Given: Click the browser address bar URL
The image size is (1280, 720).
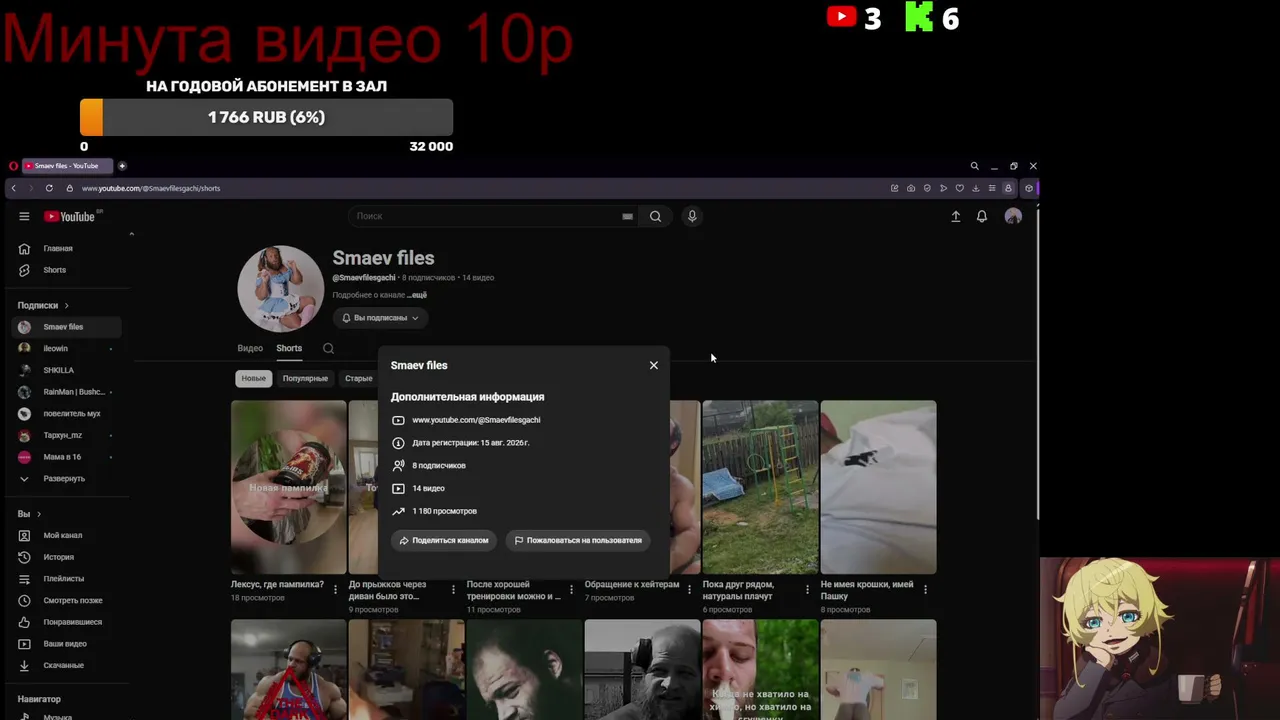Looking at the screenshot, I should pos(151,188).
